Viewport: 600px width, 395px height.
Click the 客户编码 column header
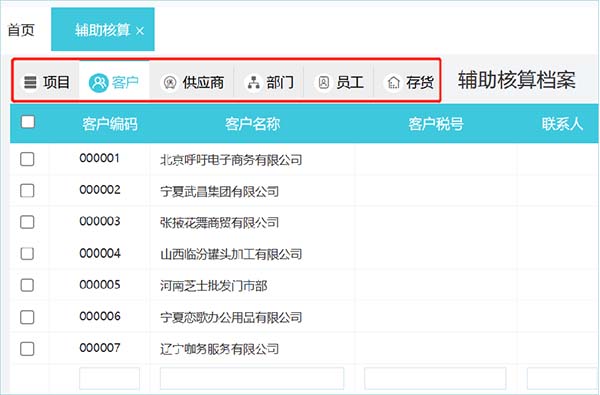pos(110,124)
